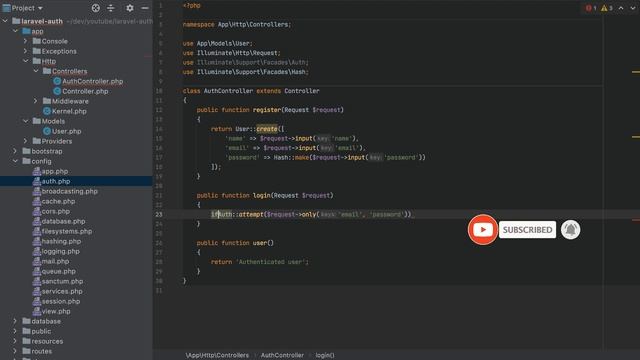The width and height of the screenshot is (640, 360).
Task: Hide the Project panel with minus icon
Action: pos(144,8)
